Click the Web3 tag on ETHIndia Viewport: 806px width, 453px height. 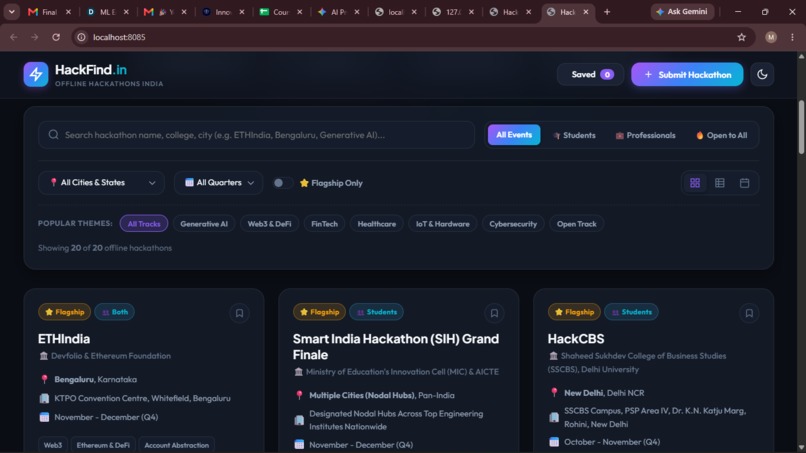(52, 445)
